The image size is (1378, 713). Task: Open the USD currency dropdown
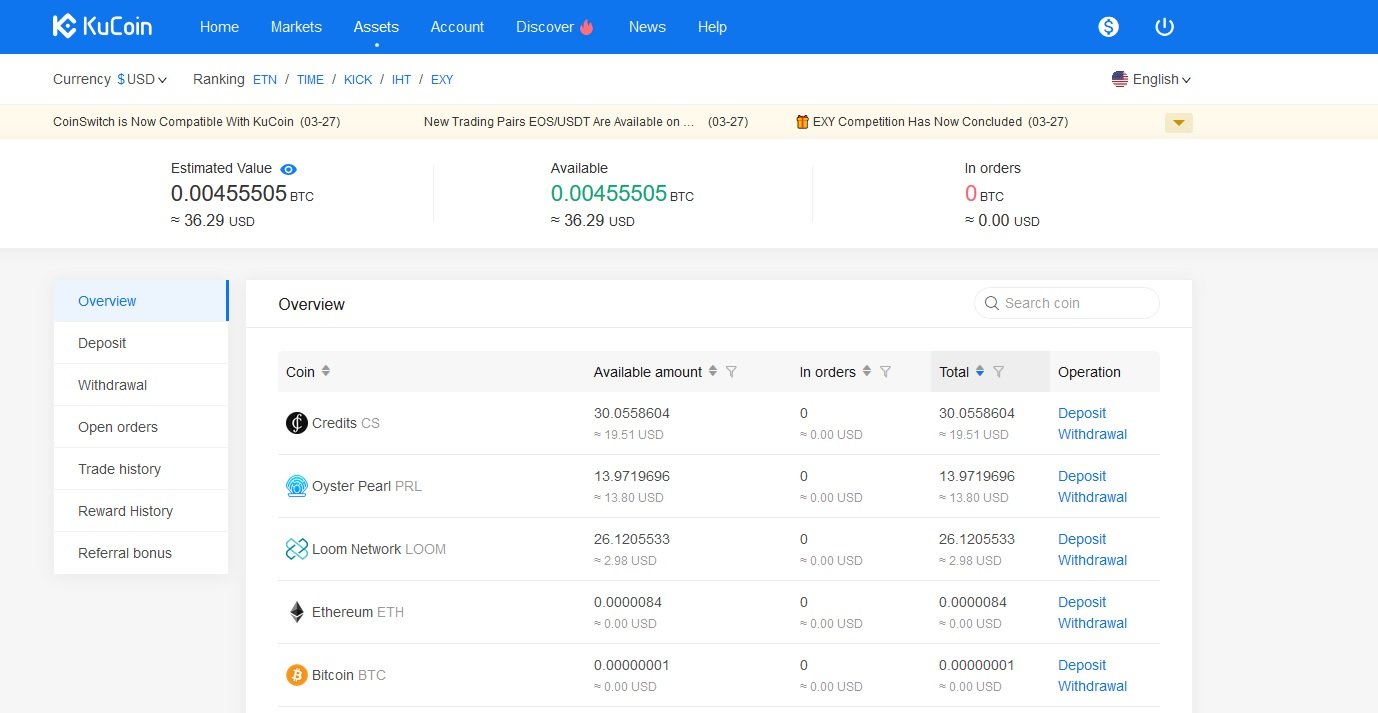(142, 79)
